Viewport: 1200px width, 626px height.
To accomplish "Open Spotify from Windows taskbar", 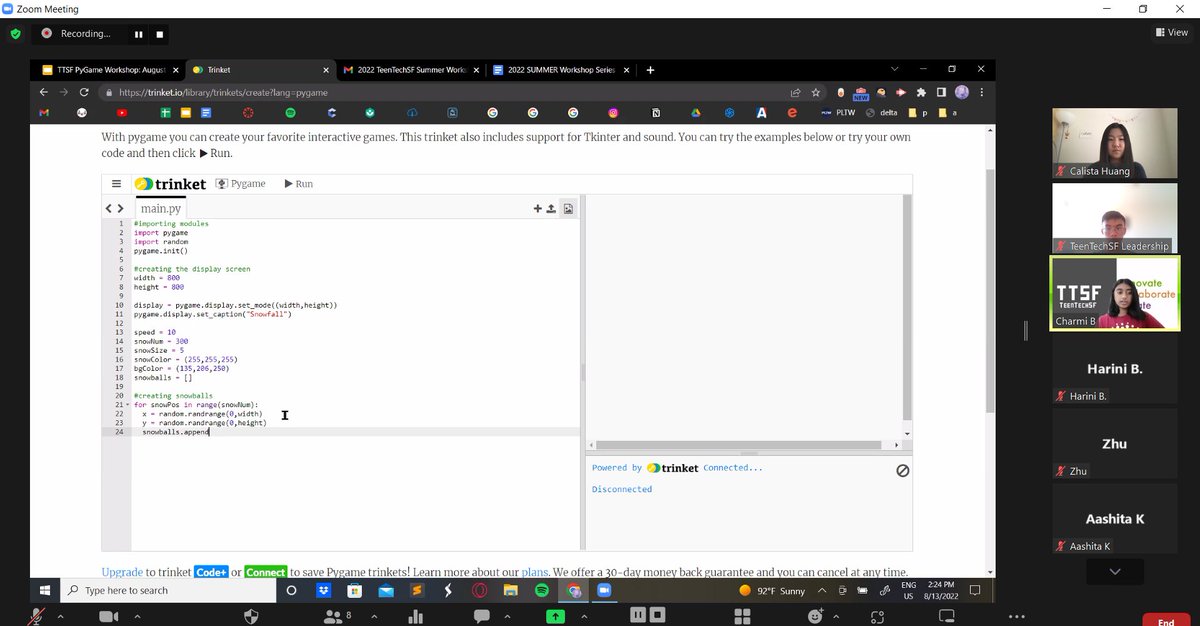I will [x=541, y=590].
